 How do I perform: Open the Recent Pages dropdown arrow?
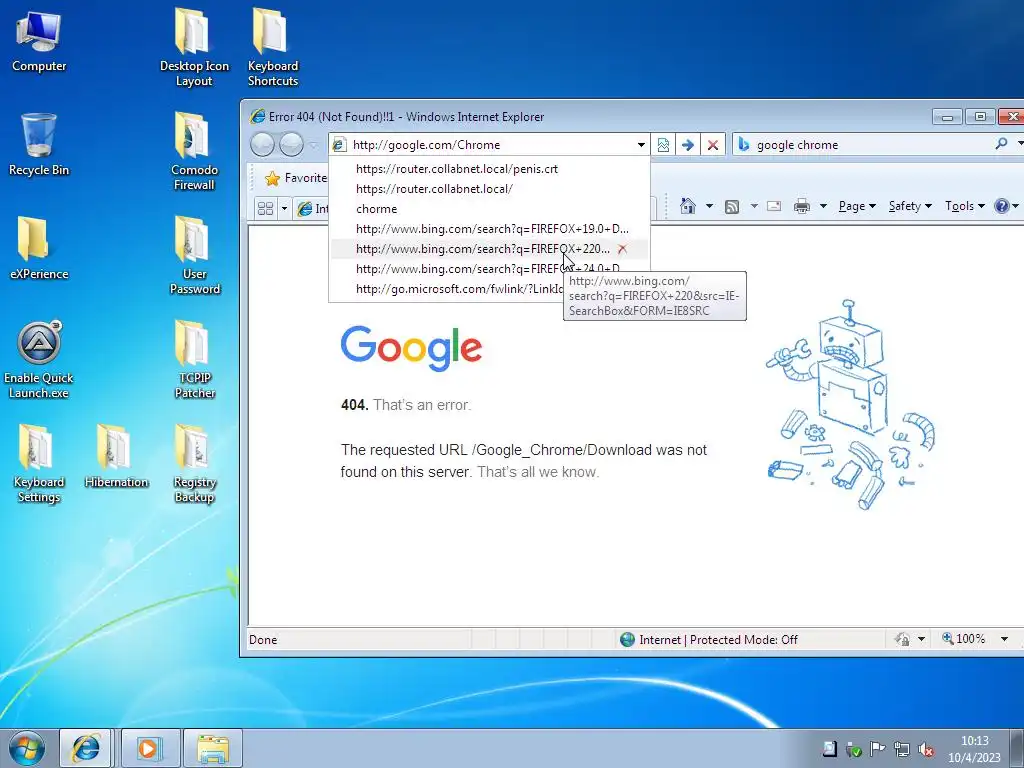[x=313, y=145]
